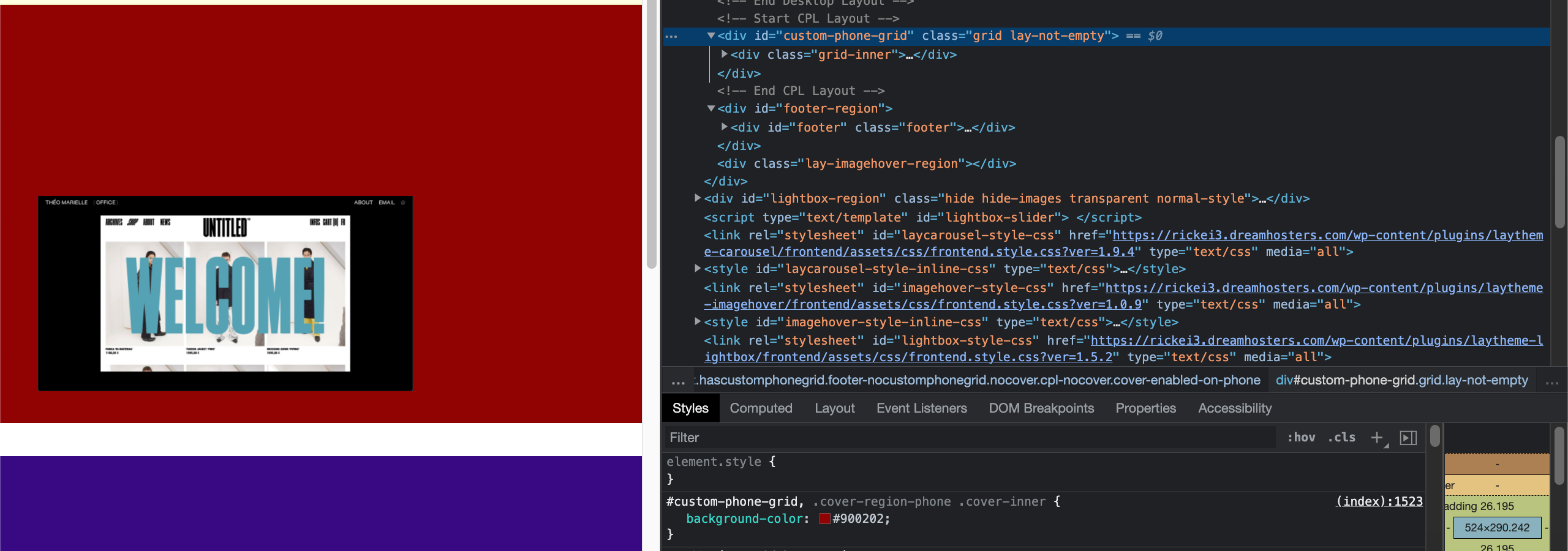The height and width of the screenshot is (551, 1568).
Task: Click the Elements panel scrollbar thumb
Action: pyautogui.click(x=1559, y=182)
